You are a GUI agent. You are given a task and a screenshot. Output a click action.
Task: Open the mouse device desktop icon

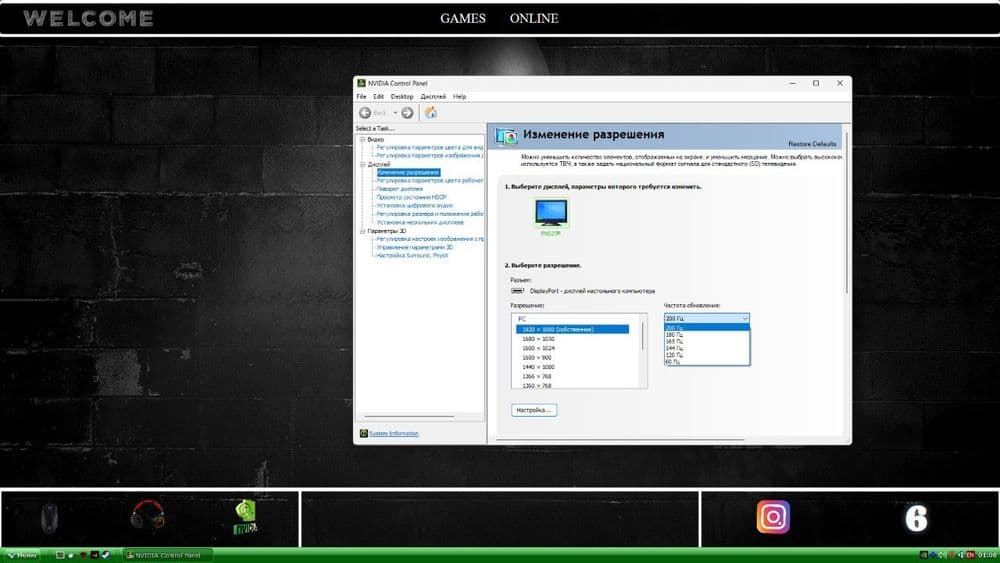[49, 517]
